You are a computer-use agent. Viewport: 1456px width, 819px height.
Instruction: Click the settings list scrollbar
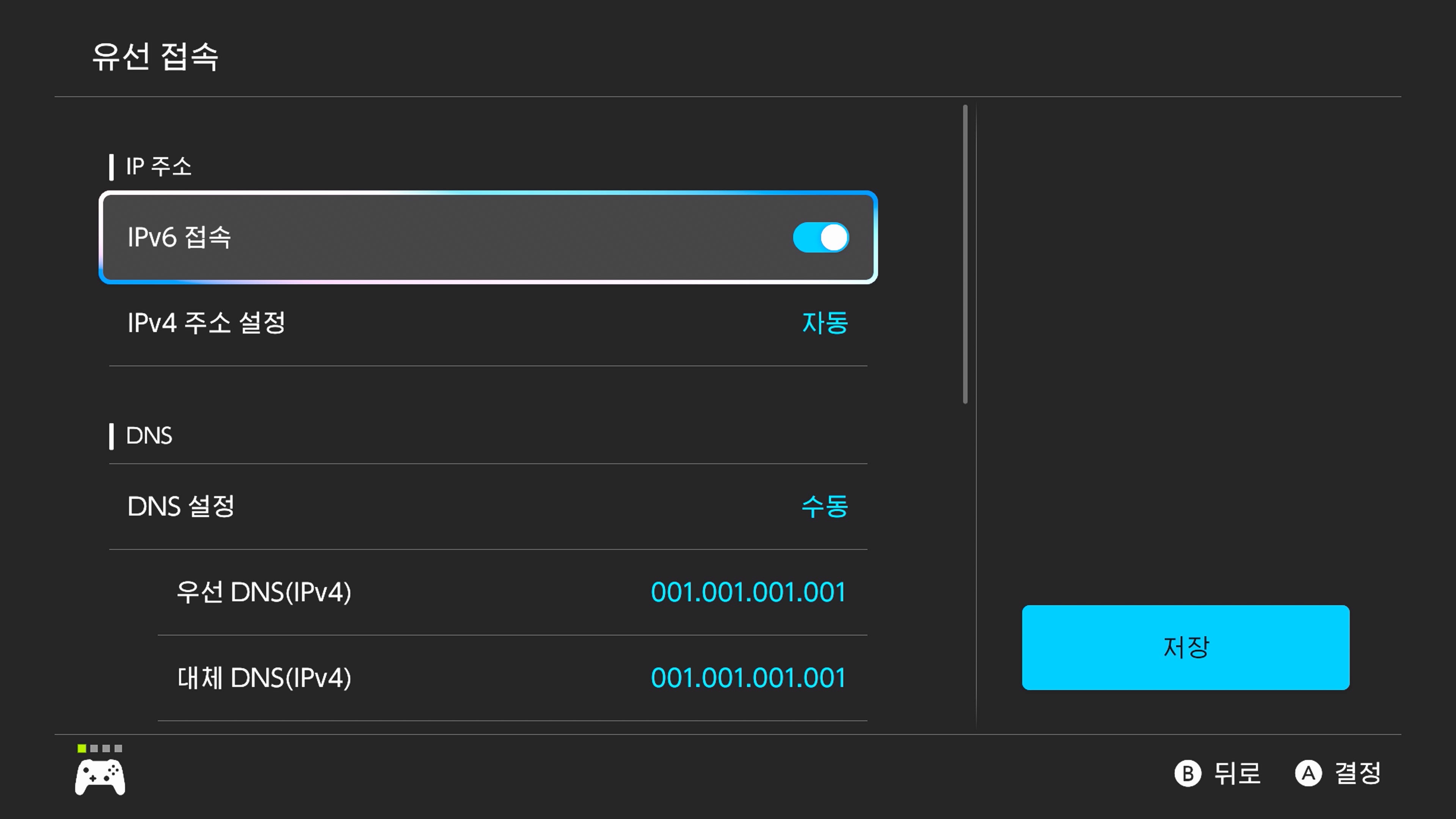pos(965,254)
